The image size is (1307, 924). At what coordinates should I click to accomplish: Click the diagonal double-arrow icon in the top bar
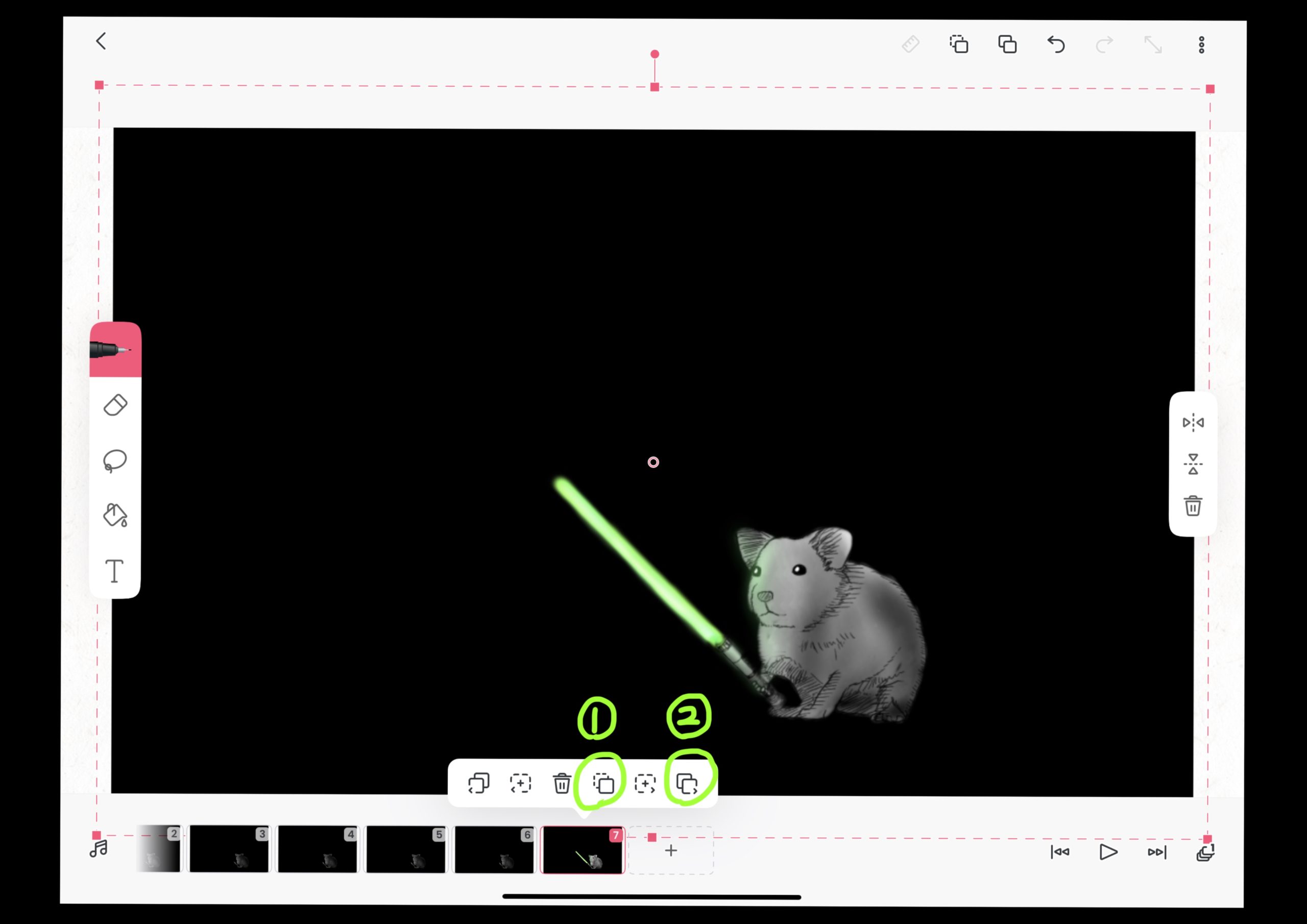click(1153, 44)
